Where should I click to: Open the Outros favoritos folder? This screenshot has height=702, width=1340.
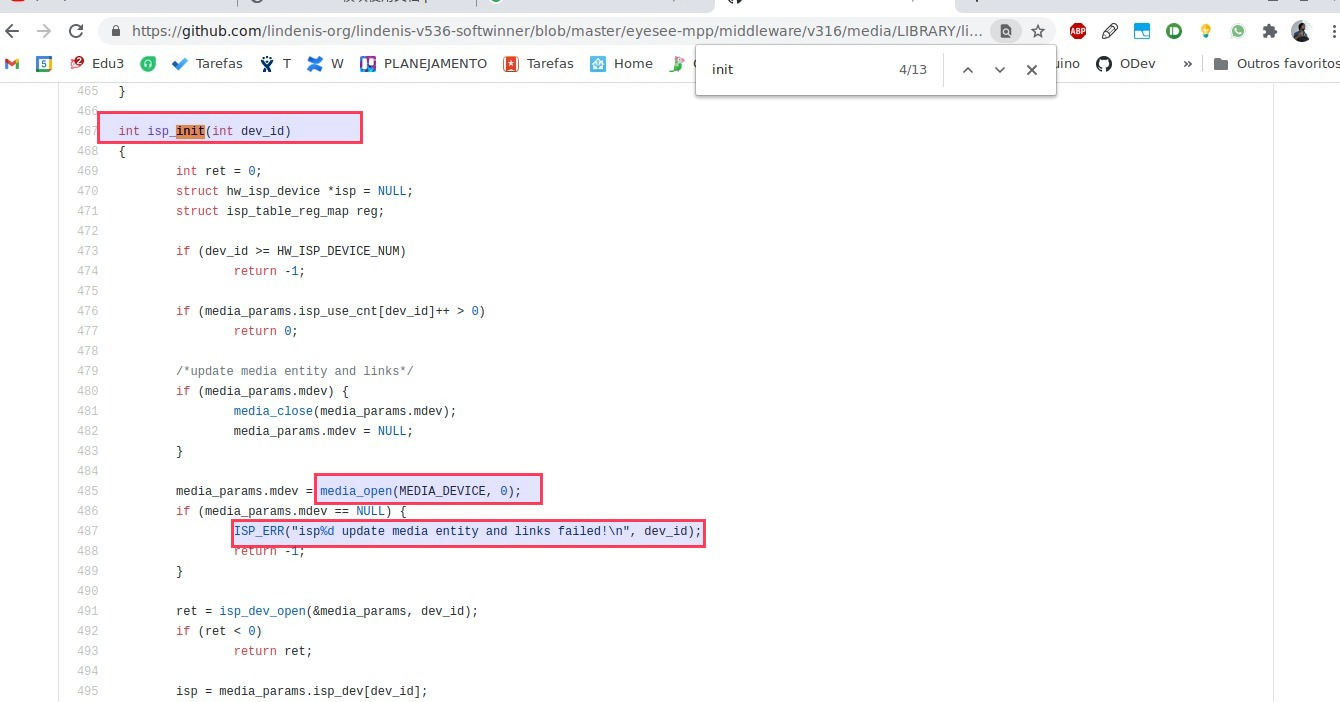click(1275, 63)
